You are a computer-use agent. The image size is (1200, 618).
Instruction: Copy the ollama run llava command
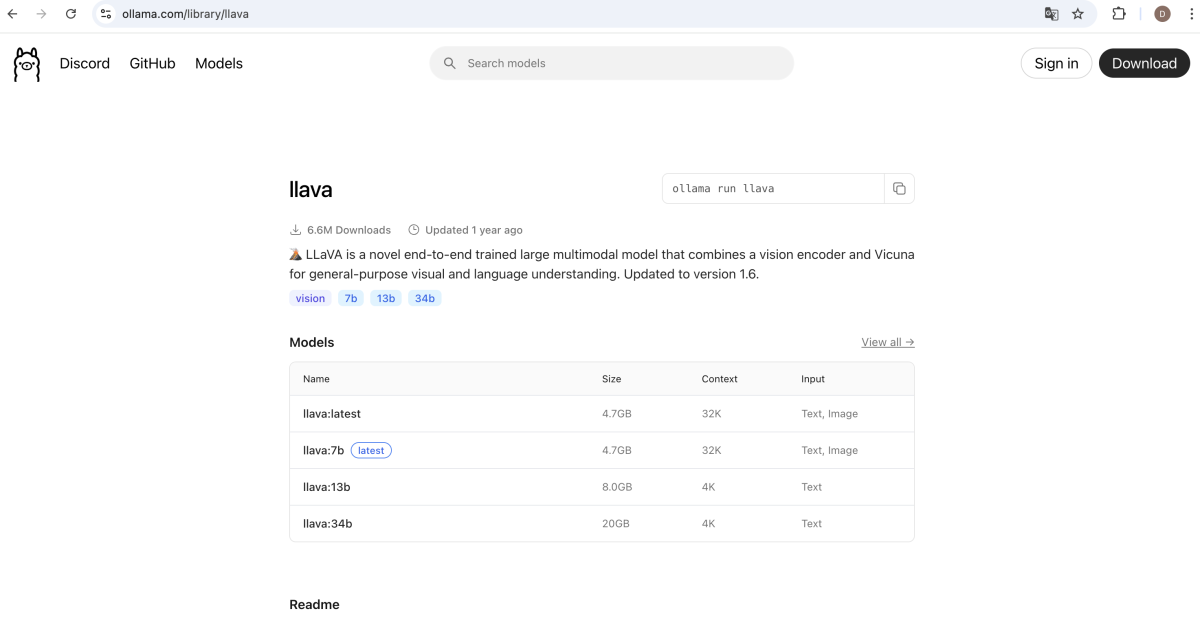[x=899, y=189]
